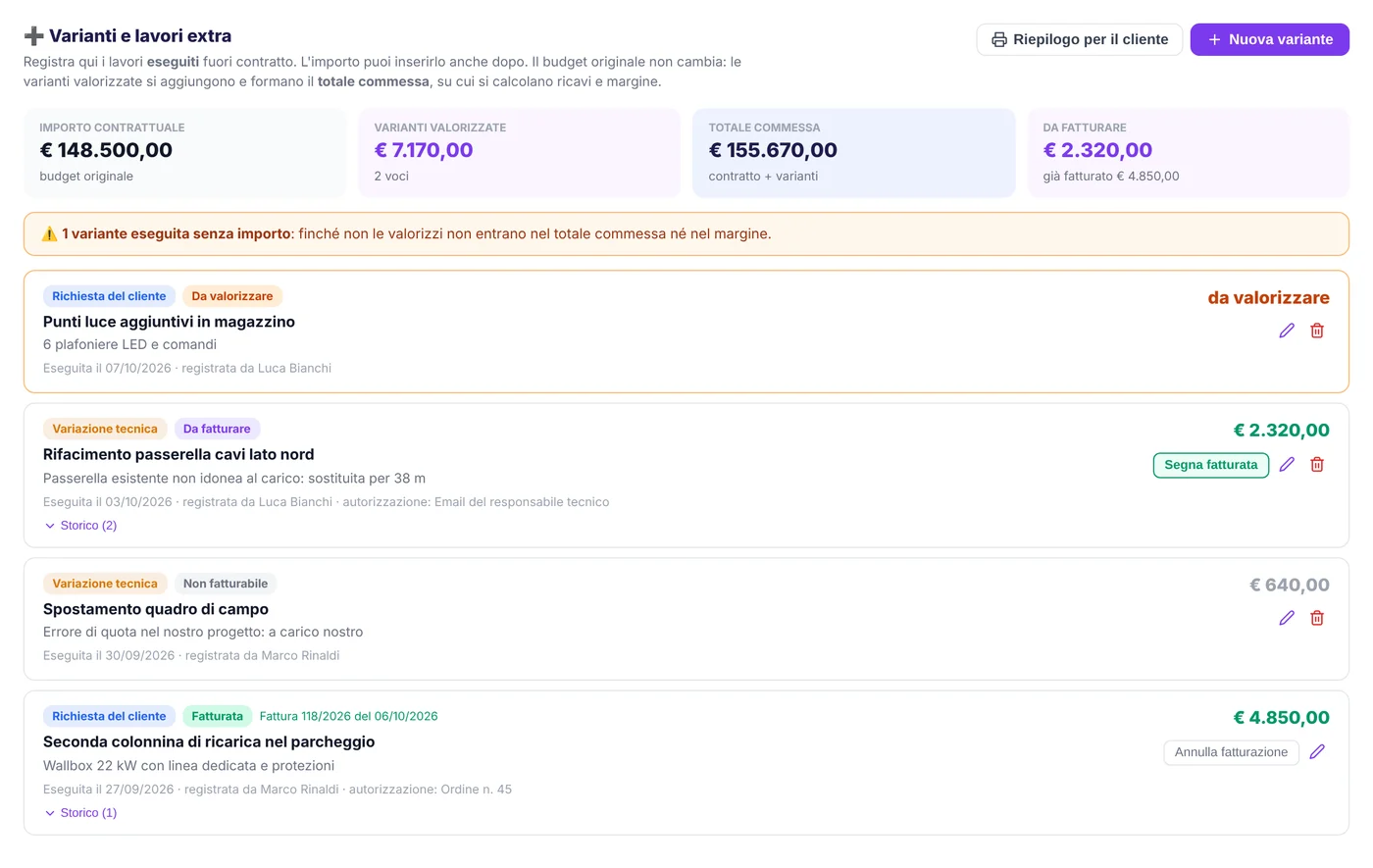Edit the Punti luce aggiuntivi variant

click(x=1287, y=331)
